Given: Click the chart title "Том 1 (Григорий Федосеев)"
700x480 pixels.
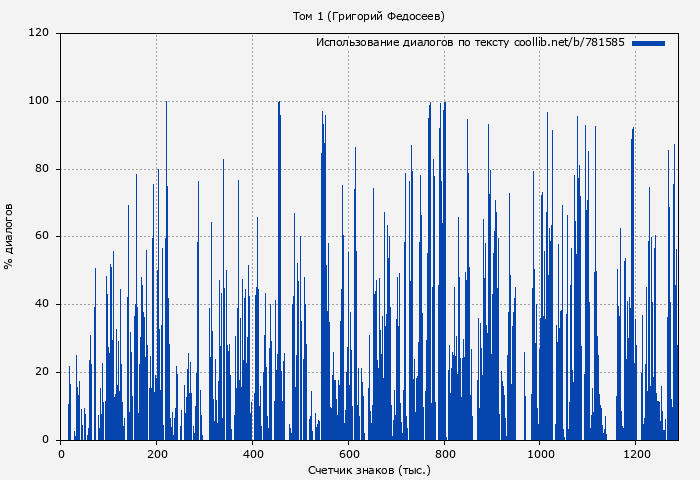Looking at the screenshot, I should click(x=368, y=16).
